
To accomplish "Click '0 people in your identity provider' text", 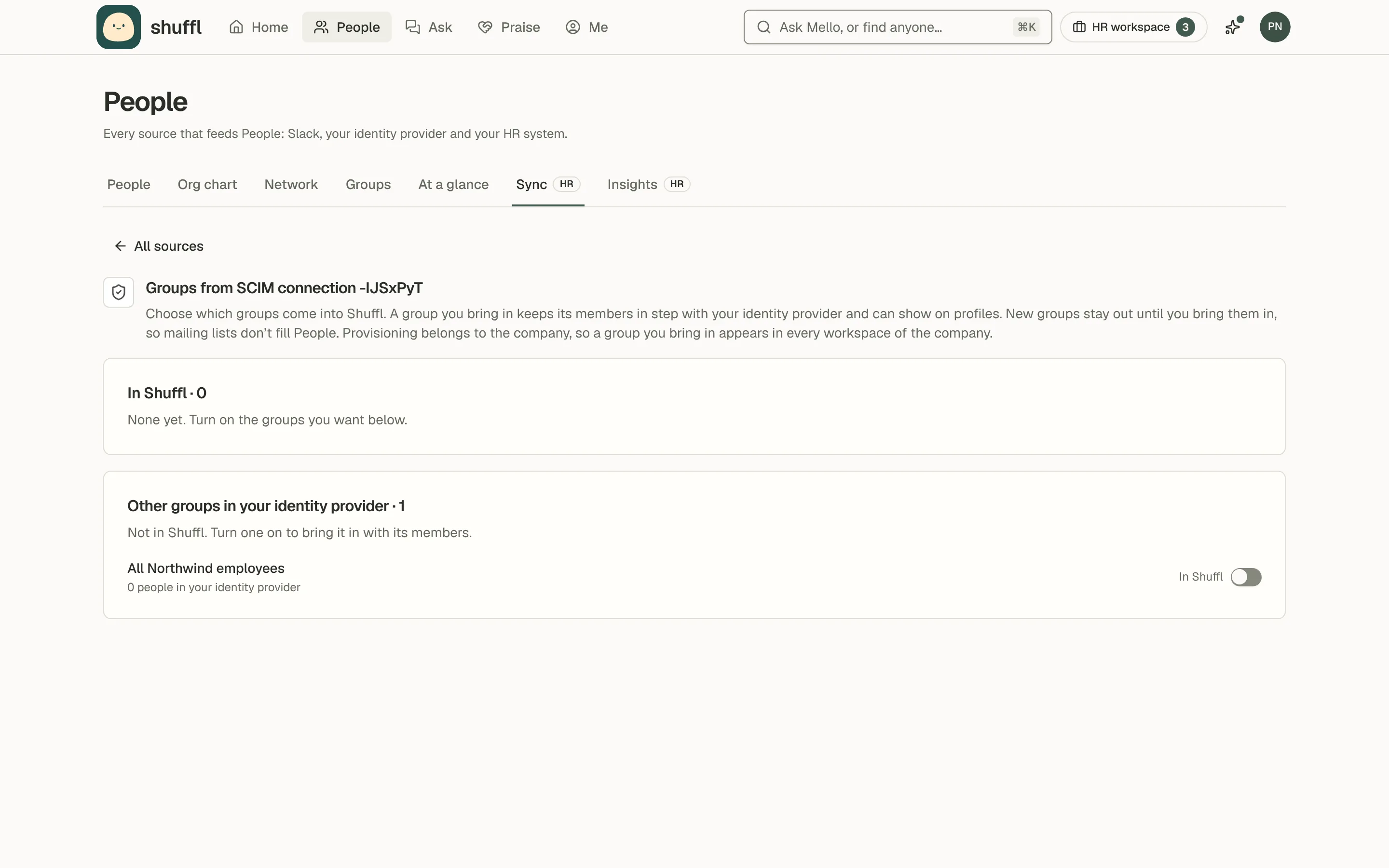I will pyautogui.click(x=214, y=587).
